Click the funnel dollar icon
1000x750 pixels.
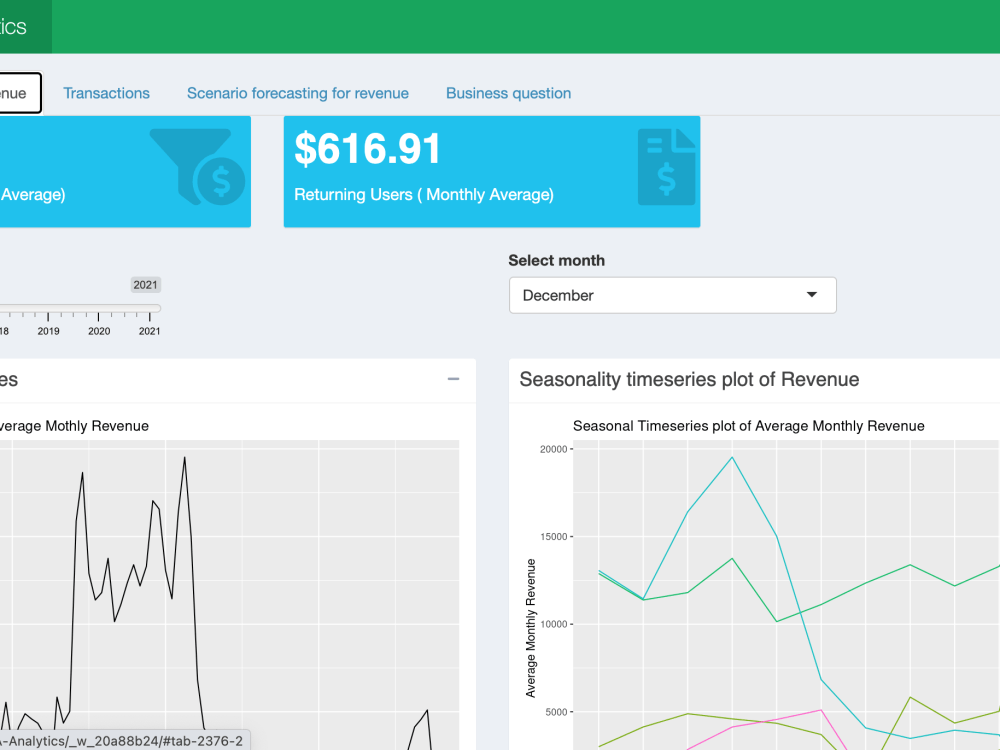tap(198, 166)
